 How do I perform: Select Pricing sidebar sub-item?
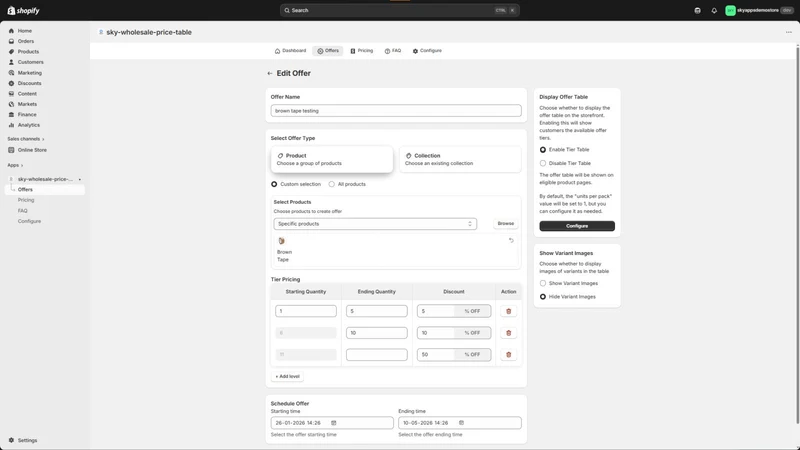26,200
